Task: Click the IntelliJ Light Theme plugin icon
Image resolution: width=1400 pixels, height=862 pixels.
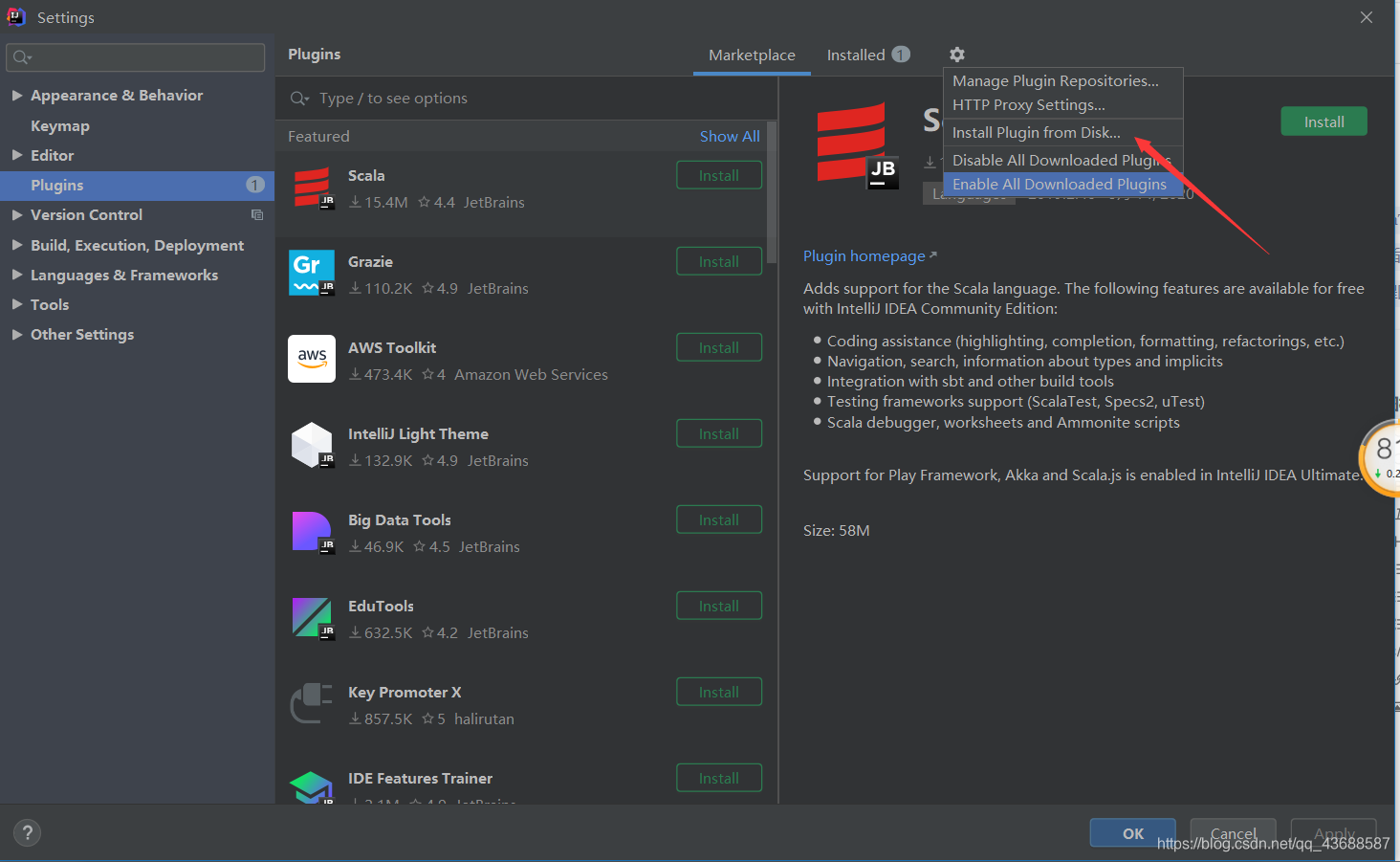Action: [x=312, y=445]
